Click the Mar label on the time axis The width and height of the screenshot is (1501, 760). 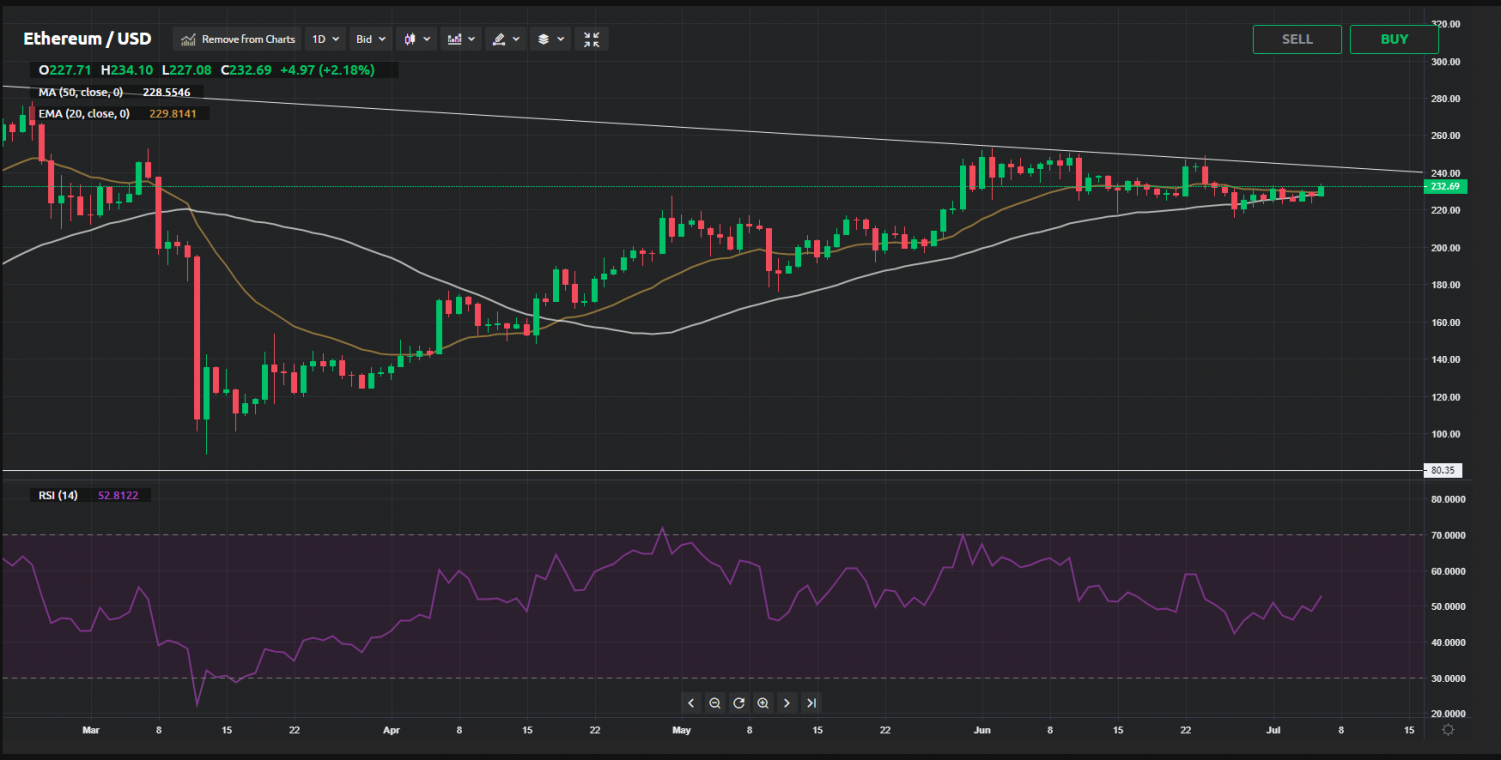[x=91, y=730]
